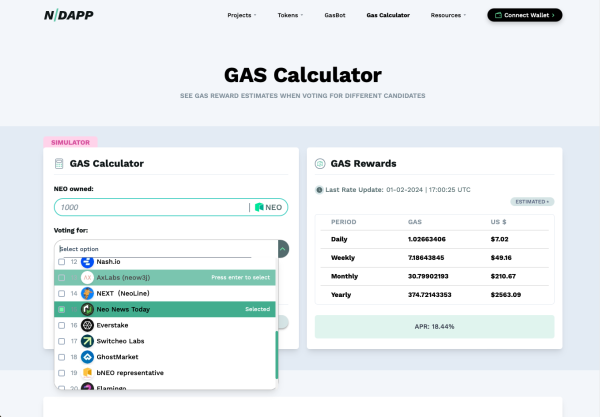
Task: Select bNEO representative candidate
Action: click(165, 373)
